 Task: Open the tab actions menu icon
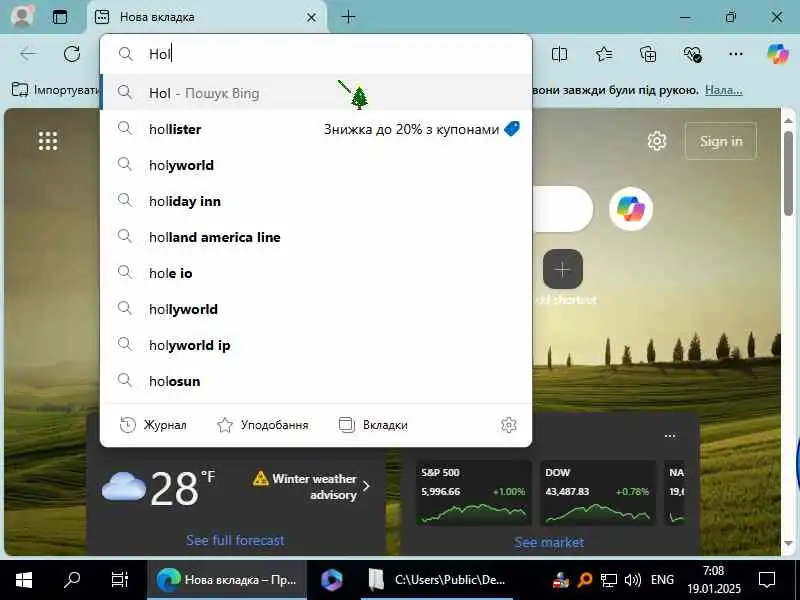[x=60, y=17]
